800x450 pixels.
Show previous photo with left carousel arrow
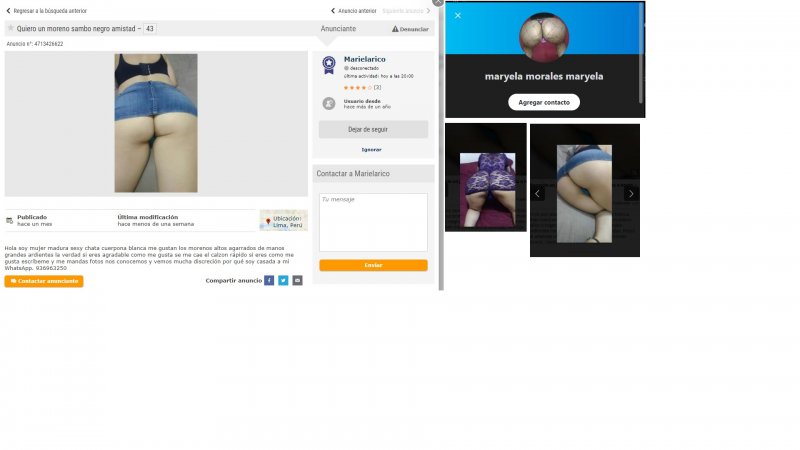[538, 193]
